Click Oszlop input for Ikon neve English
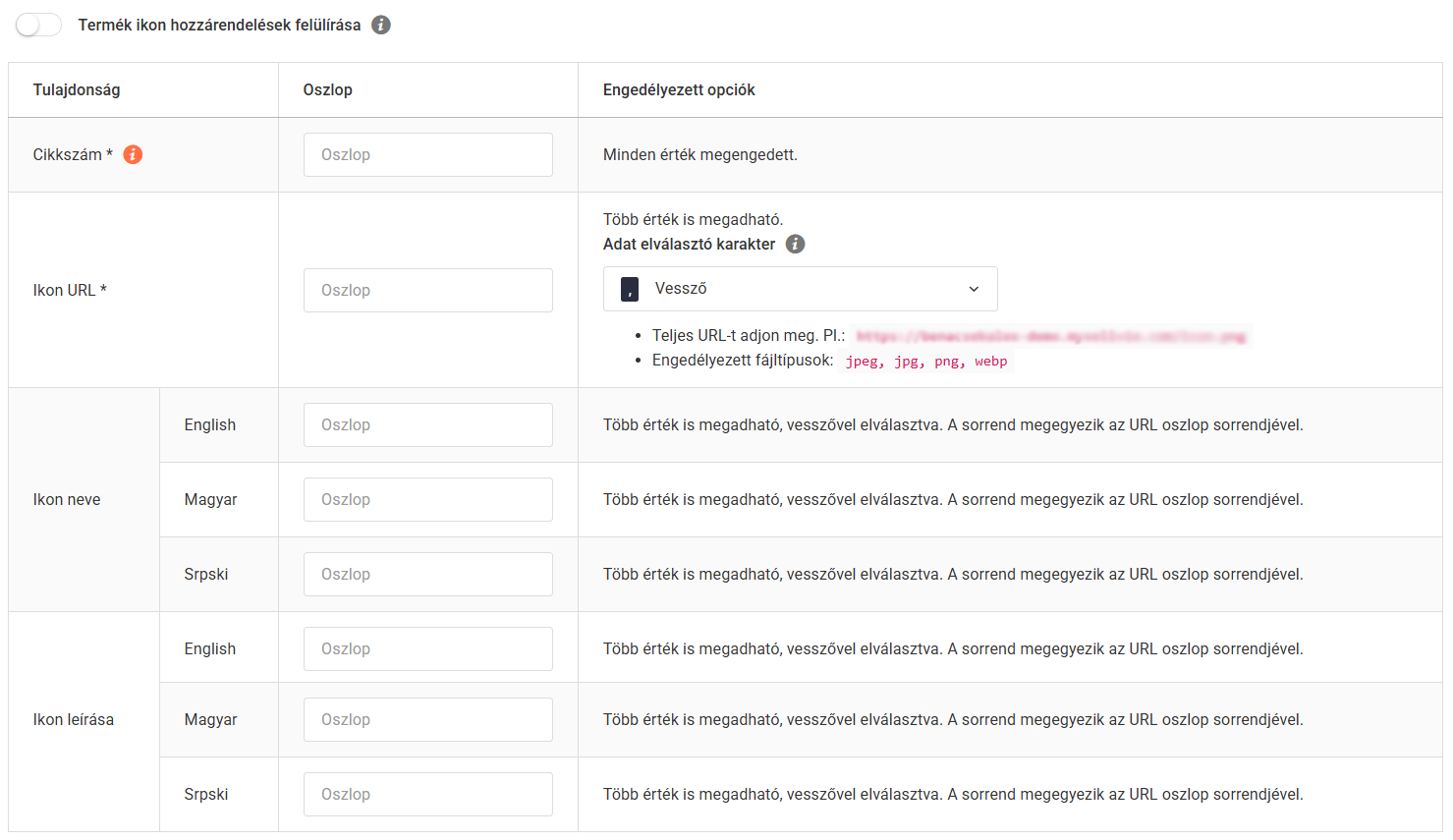Image resolution: width=1453 pixels, height=840 pixels. pyautogui.click(x=428, y=424)
